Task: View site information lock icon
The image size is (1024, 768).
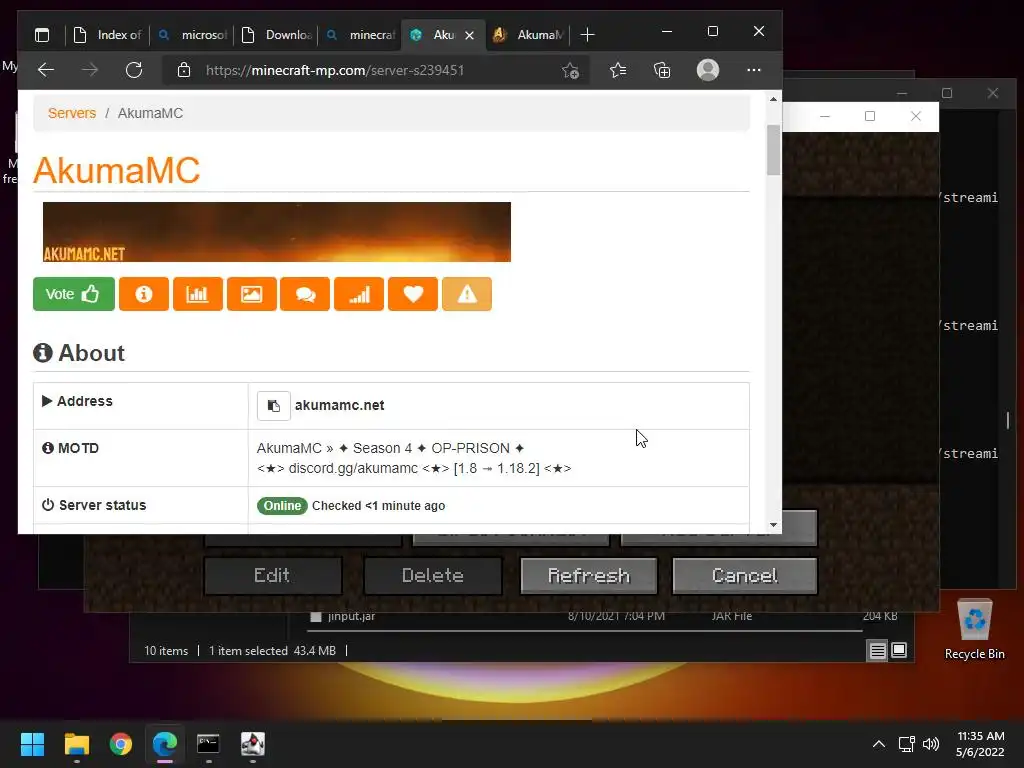Action: click(x=184, y=70)
